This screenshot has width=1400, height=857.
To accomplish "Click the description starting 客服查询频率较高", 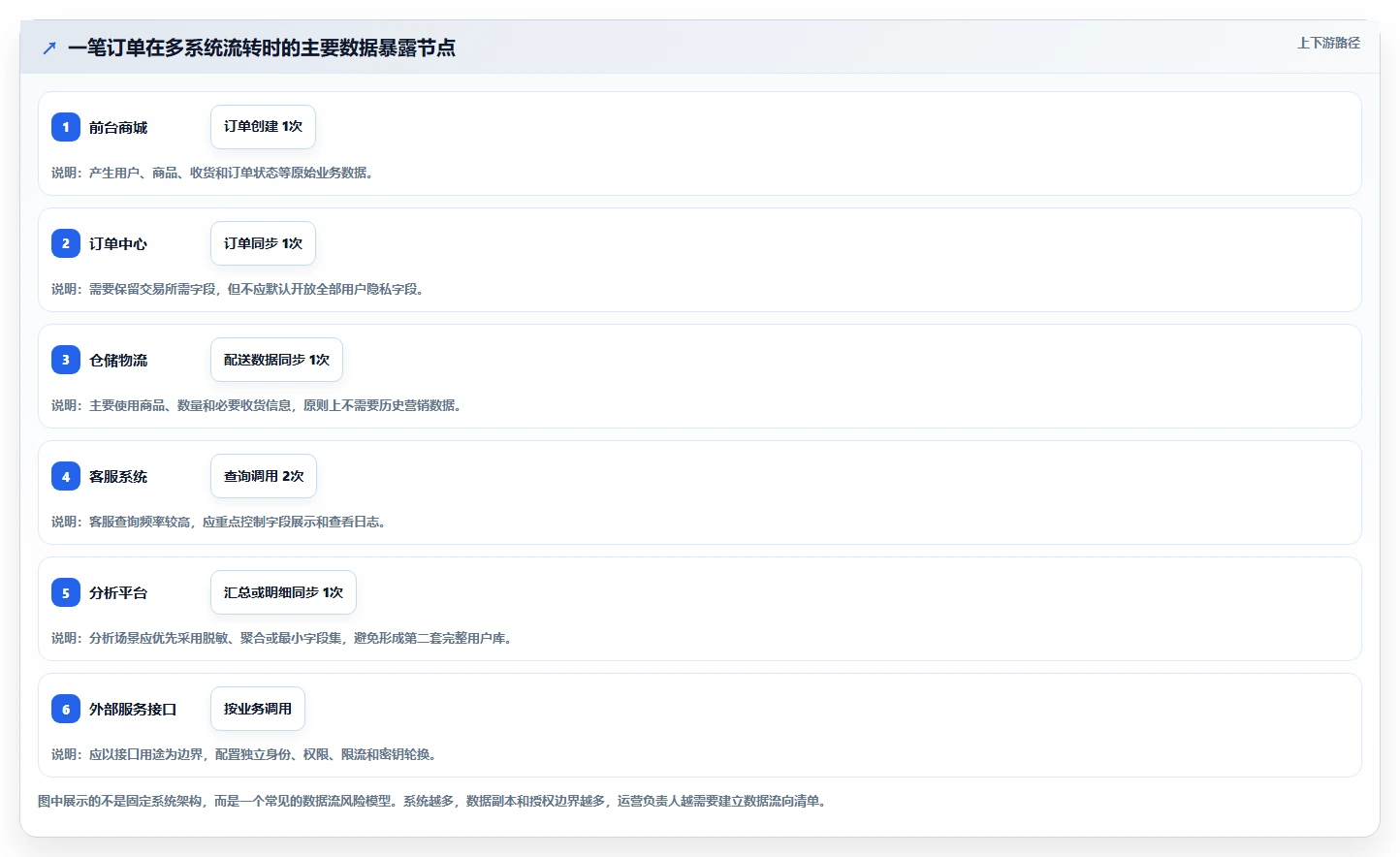I will [x=219, y=522].
